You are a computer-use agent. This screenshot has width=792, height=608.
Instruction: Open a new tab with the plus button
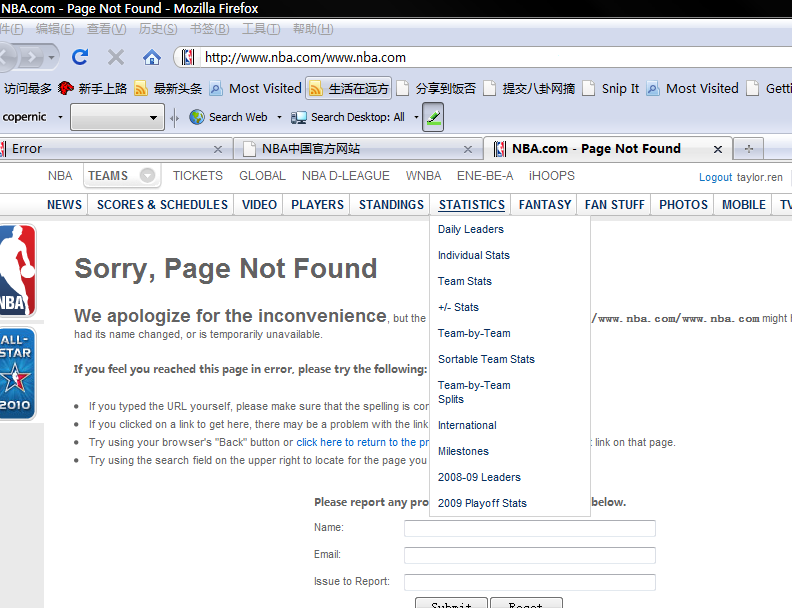(747, 149)
